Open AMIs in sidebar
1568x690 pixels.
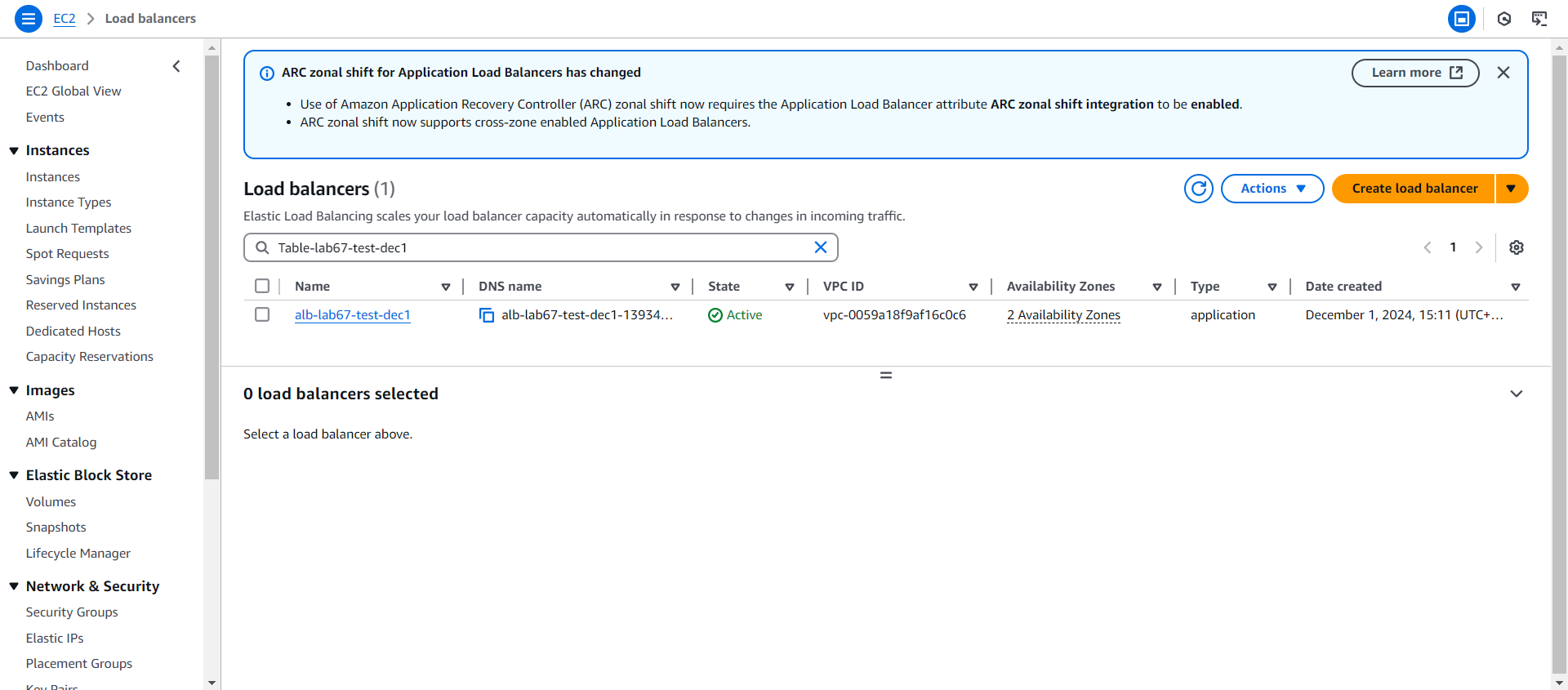40,416
